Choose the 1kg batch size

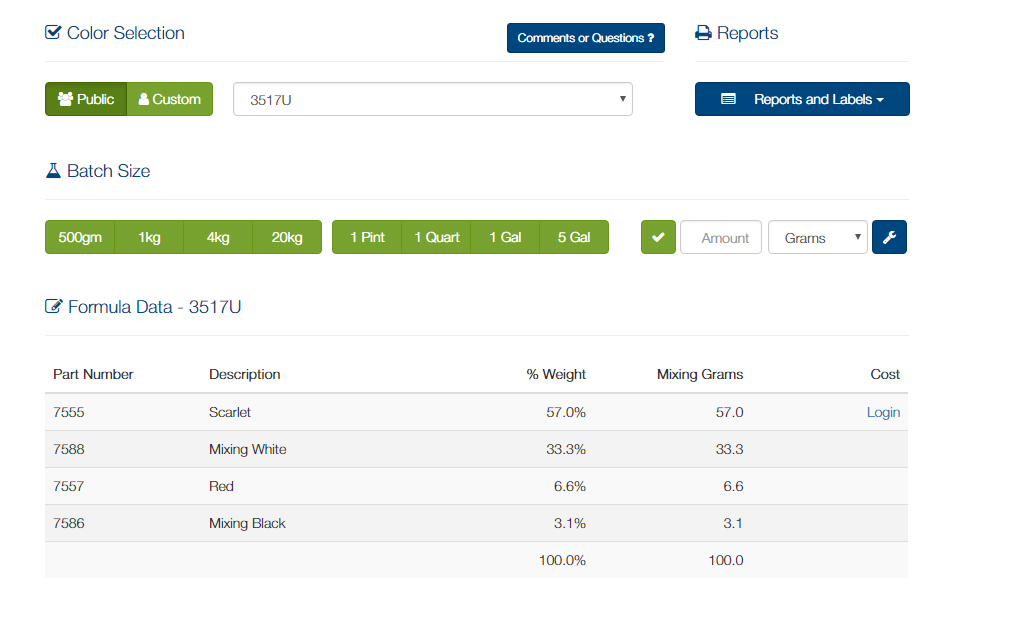click(x=149, y=237)
